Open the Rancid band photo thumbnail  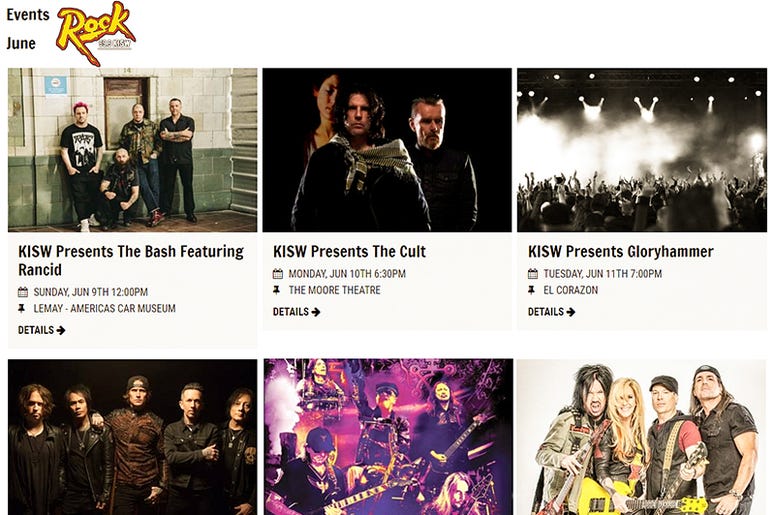tap(132, 150)
